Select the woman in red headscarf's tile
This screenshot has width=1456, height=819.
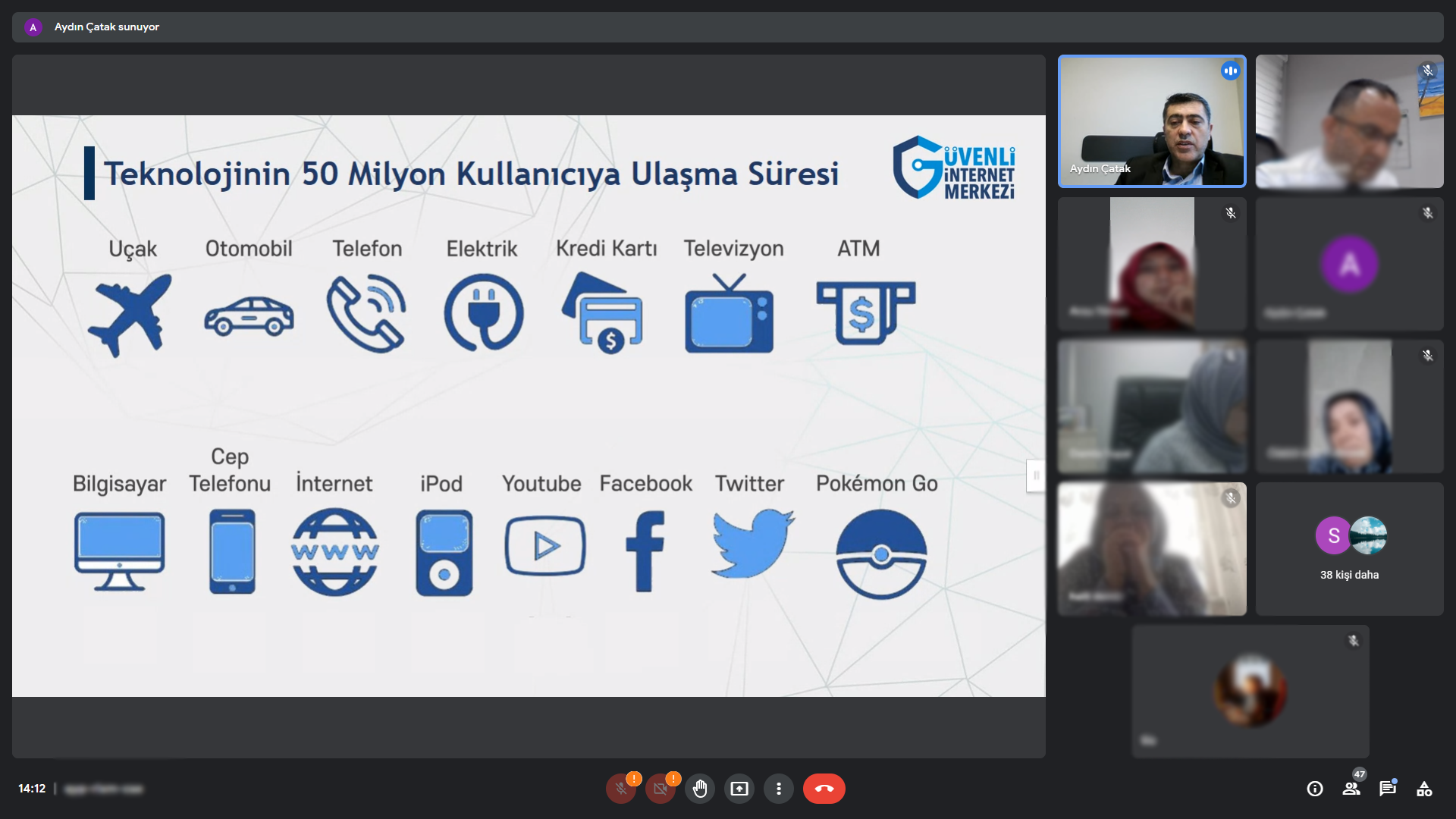coord(1152,264)
